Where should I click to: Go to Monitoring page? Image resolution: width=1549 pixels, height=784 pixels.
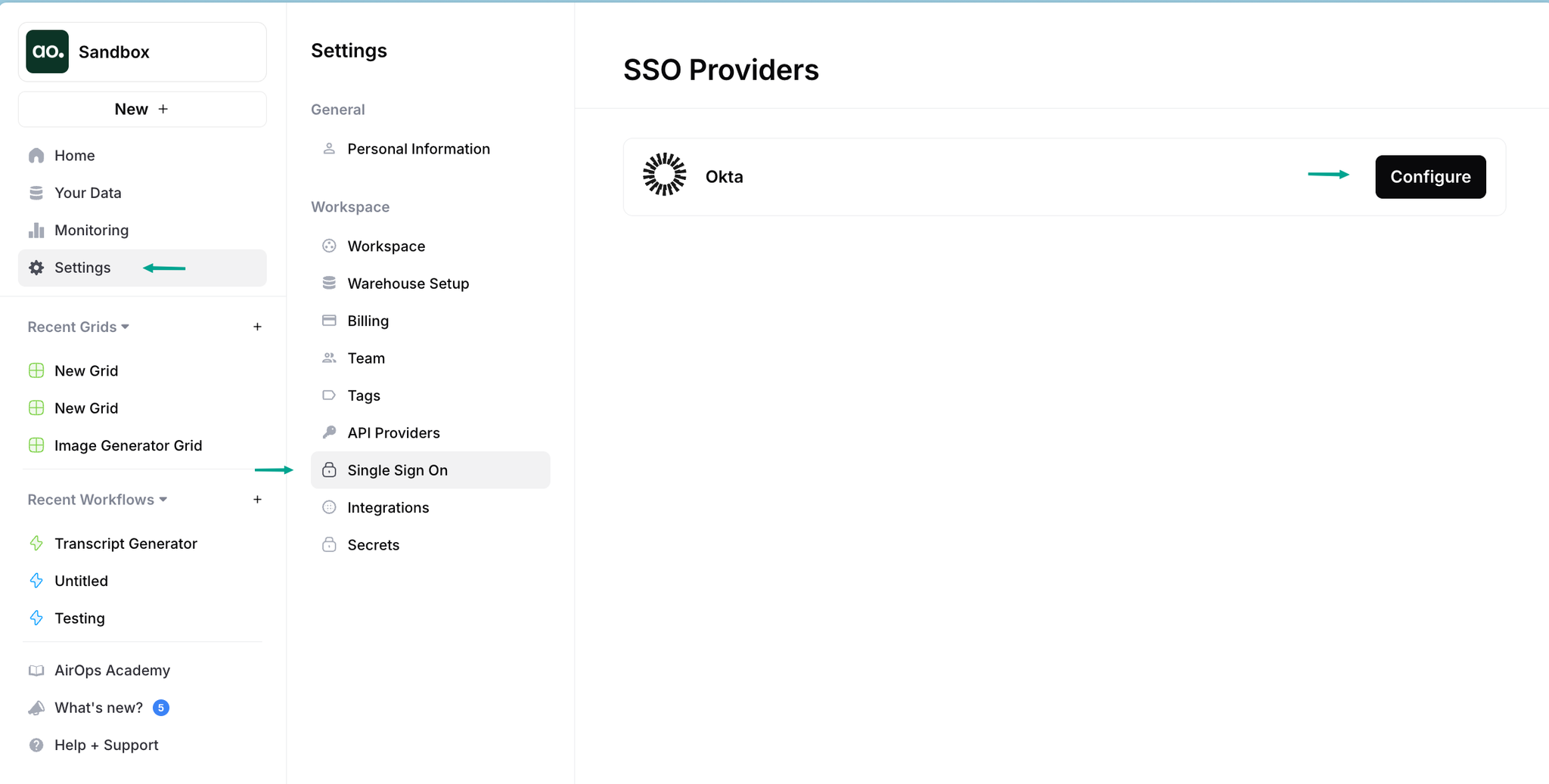142,230
